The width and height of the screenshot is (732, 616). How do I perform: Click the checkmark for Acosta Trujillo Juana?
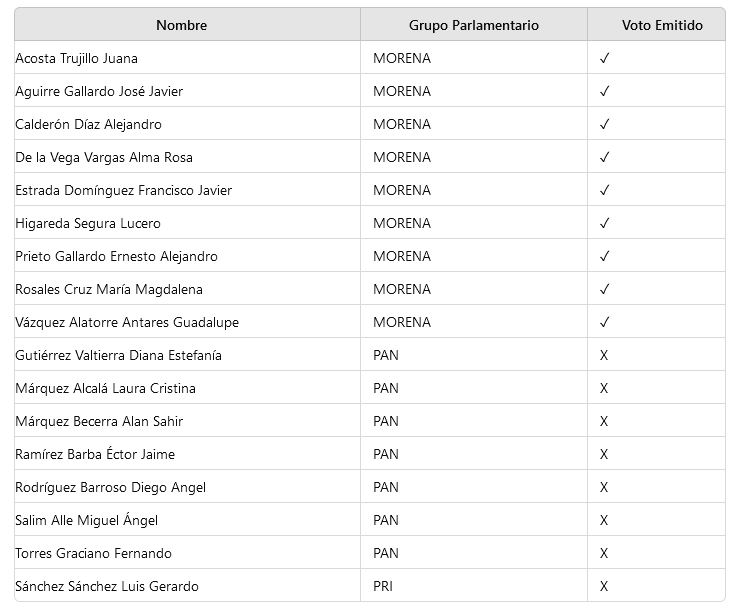(x=604, y=58)
